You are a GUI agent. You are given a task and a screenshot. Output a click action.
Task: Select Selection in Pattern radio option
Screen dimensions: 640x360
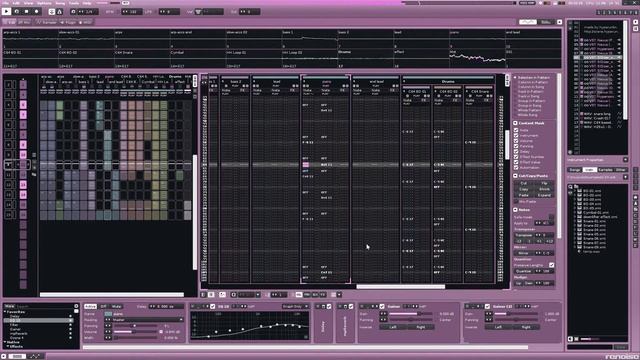tap(532, 77)
